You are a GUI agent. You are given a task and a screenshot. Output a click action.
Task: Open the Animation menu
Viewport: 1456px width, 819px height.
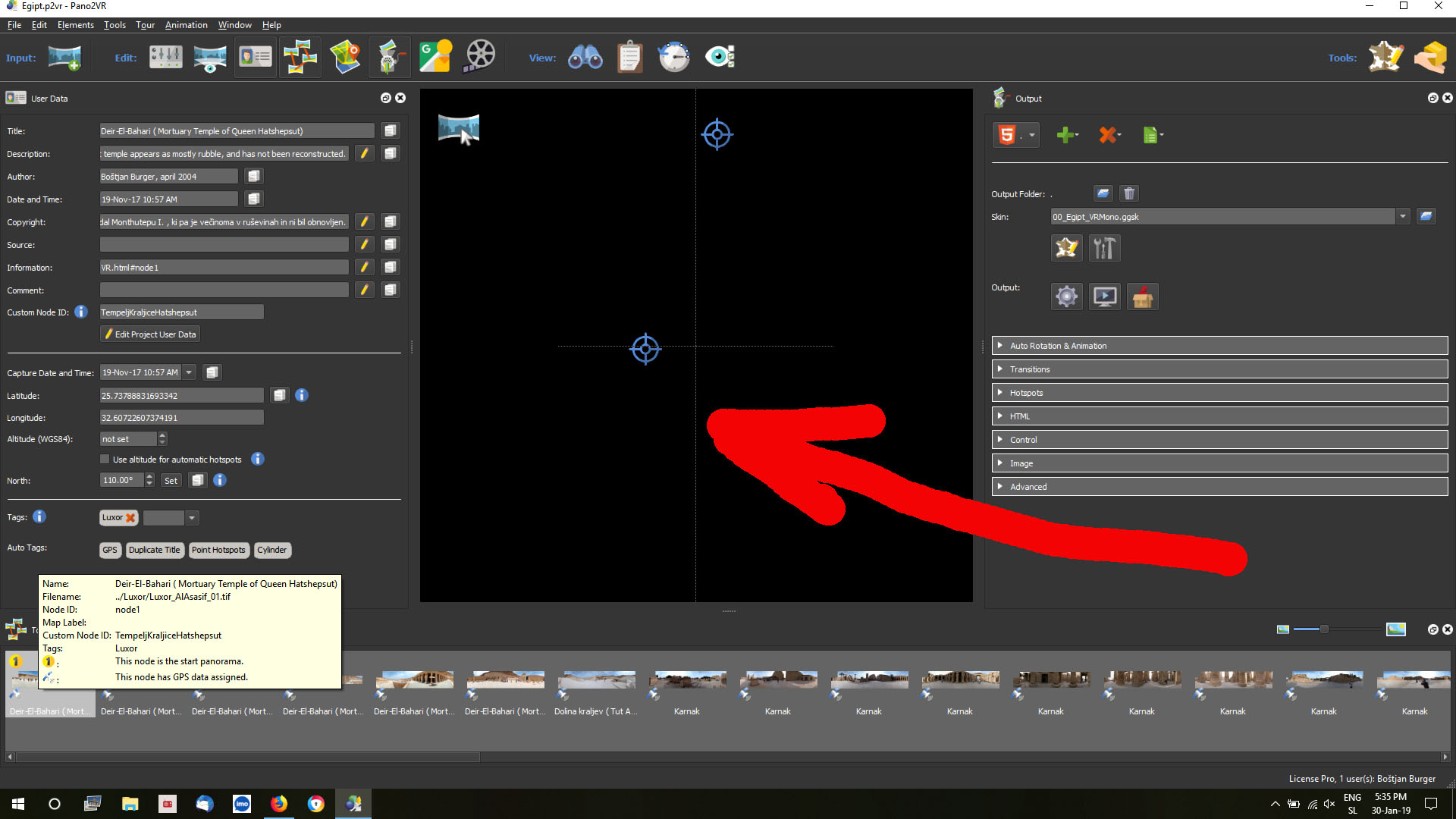tap(187, 25)
